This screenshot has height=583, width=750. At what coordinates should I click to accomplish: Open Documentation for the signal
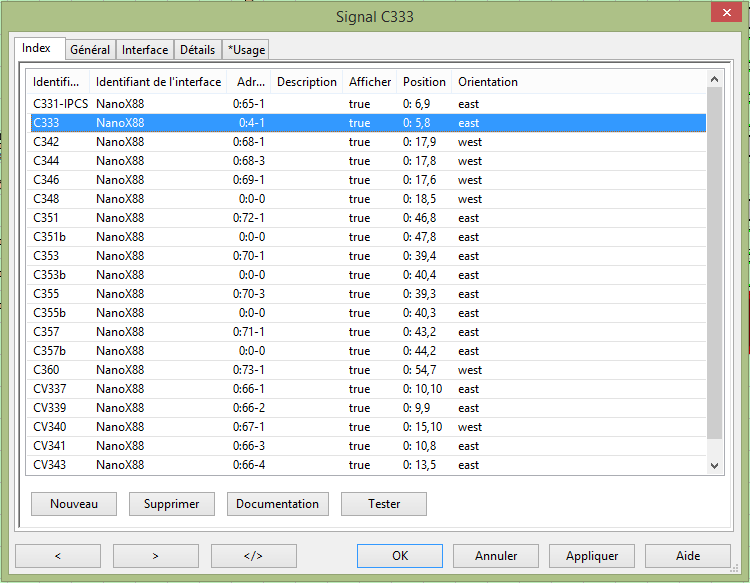click(277, 504)
